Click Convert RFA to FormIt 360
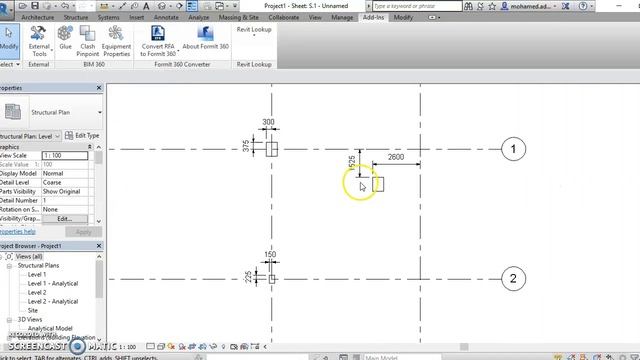The width and height of the screenshot is (640, 360). click(158, 41)
